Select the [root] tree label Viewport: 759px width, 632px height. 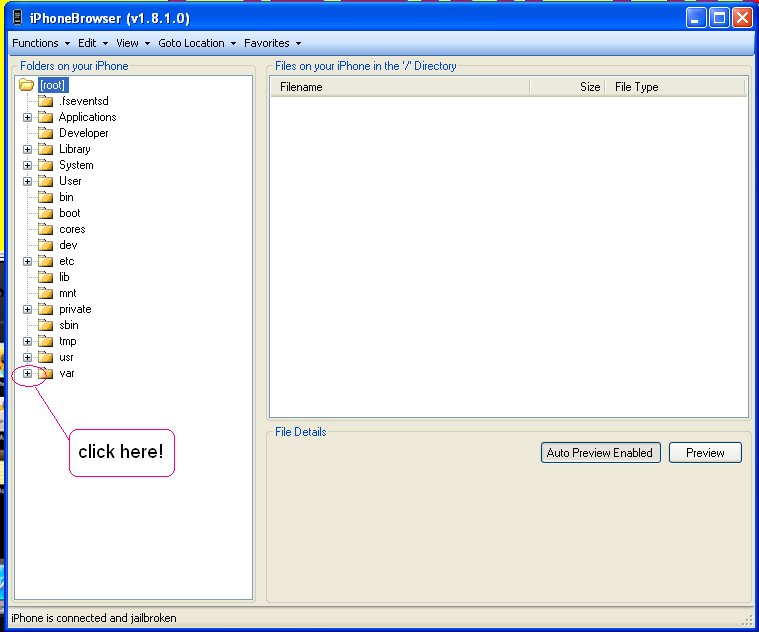pos(53,85)
